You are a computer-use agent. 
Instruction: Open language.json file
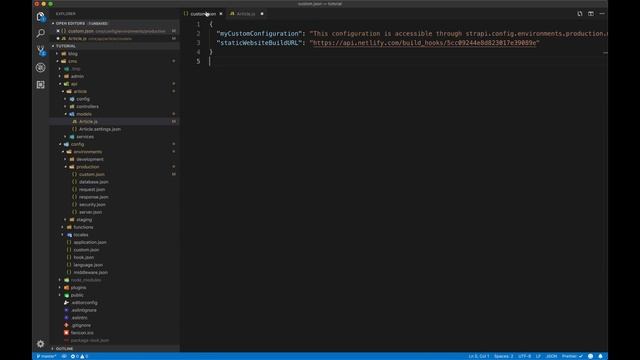(x=88, y=265)
